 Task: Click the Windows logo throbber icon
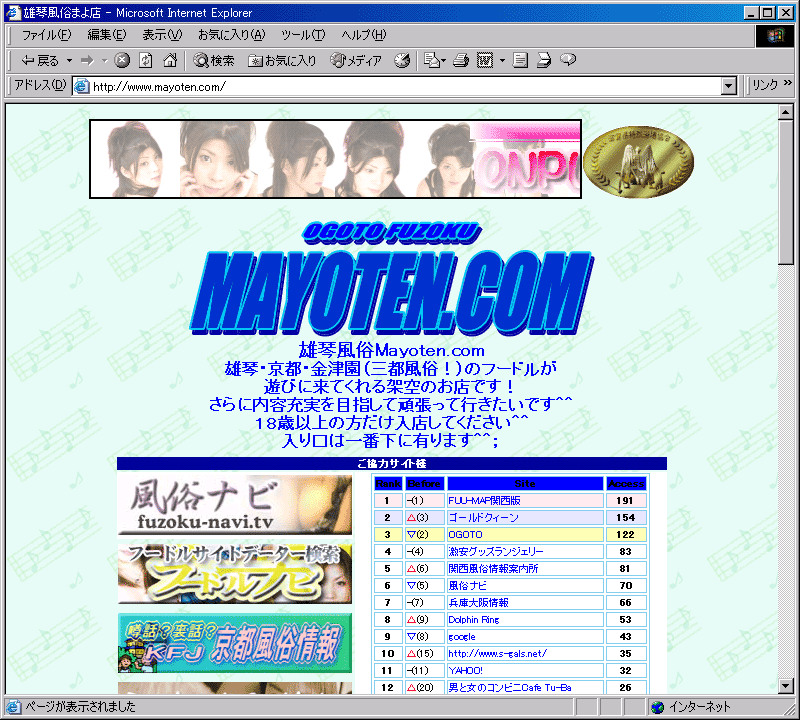click(x=774, y=35)
